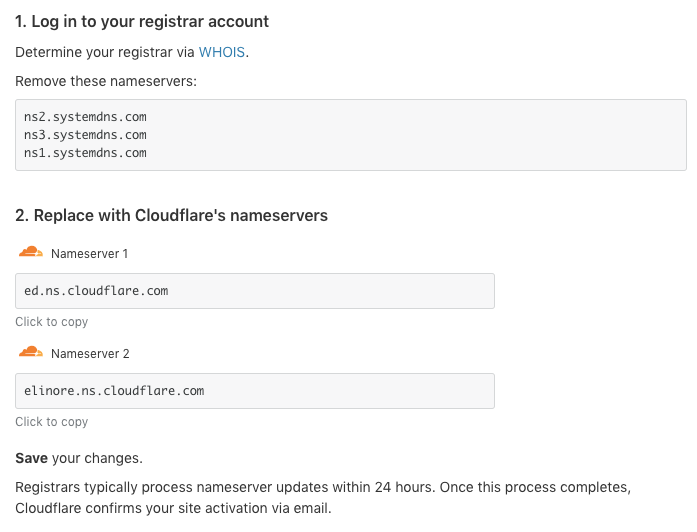The height and width of the screenshot is (532, 697).
Task: Select the ns3.systemdns.com line
Action: coord(85,135)
